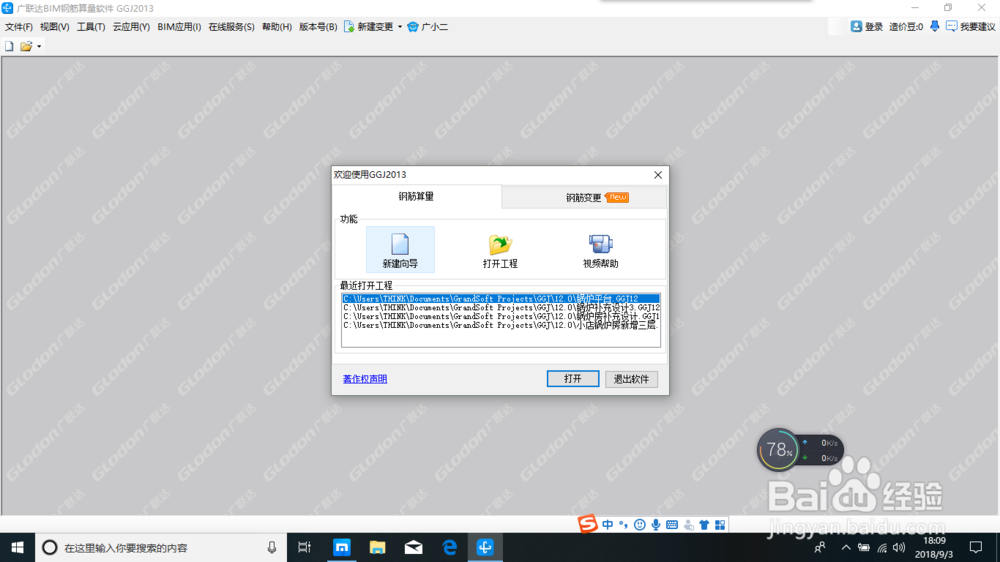Click the new file icon in toolbar
Image resolution: width=1000 pixels, height=562 pixels.
9,46
